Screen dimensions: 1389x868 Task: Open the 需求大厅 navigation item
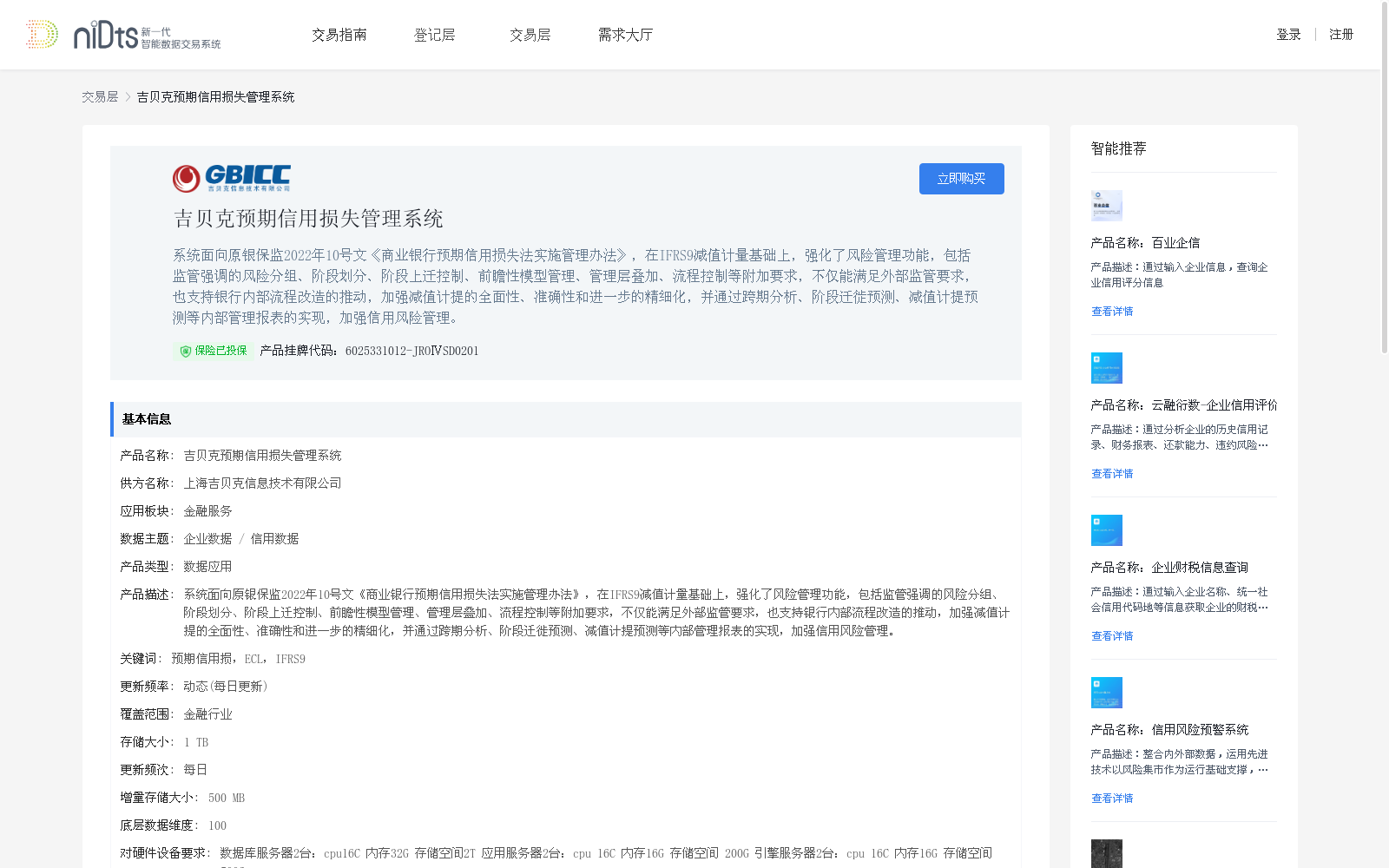[625, 35]
